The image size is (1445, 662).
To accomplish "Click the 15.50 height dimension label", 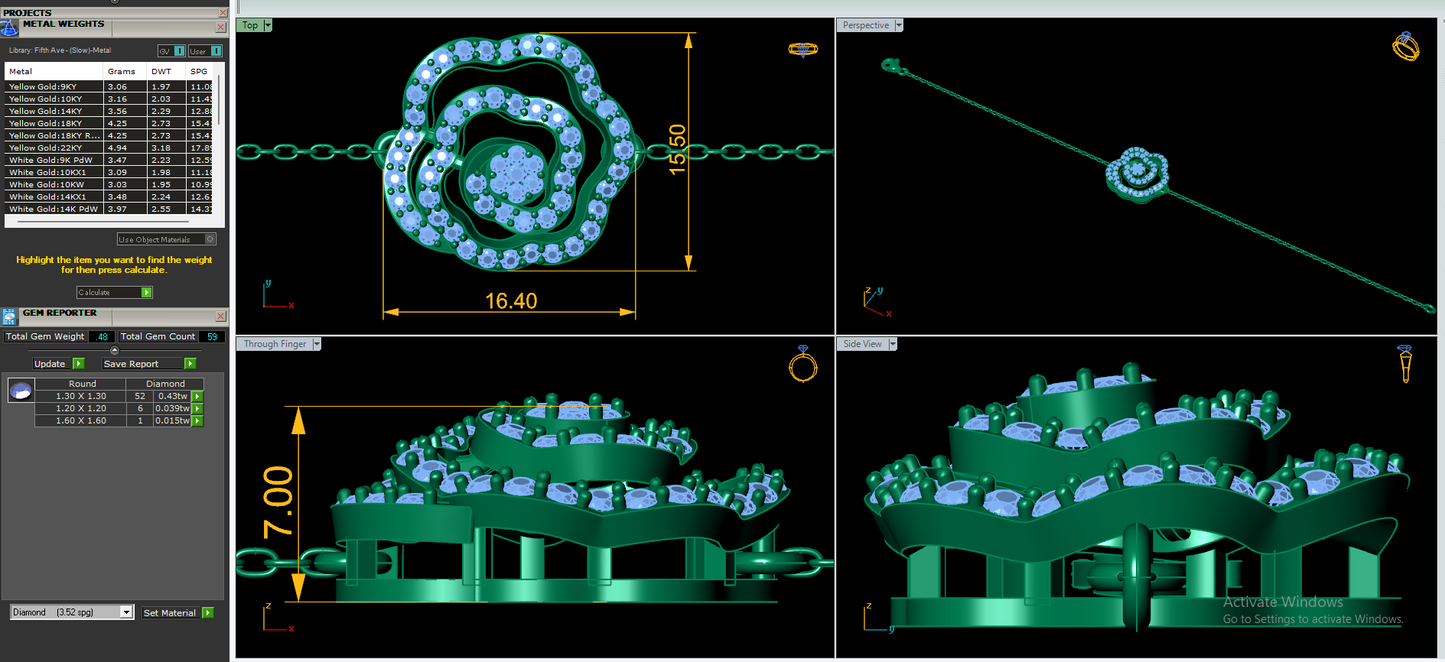I will point(678,150).
